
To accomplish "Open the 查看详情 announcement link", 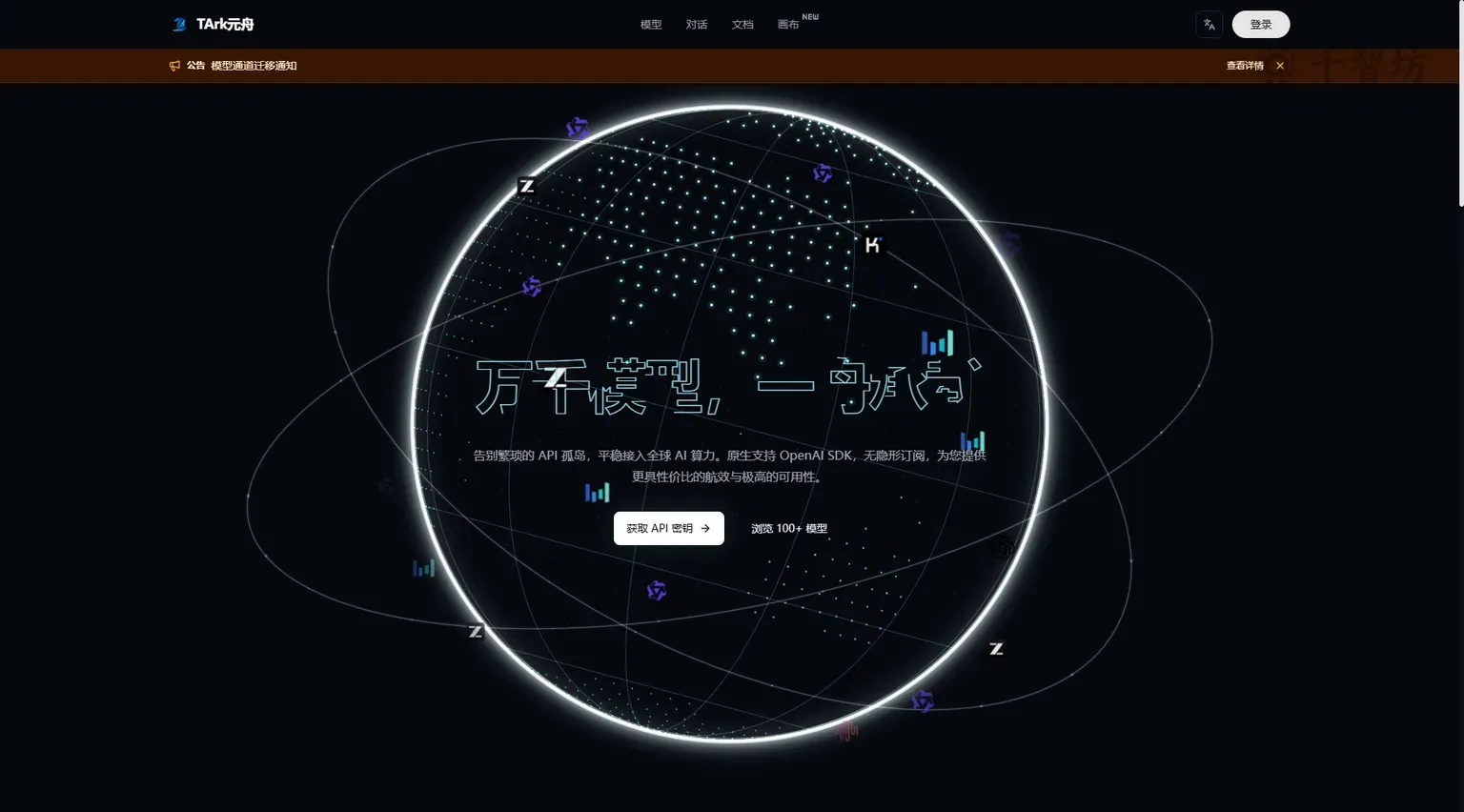I will (1245, 66).
